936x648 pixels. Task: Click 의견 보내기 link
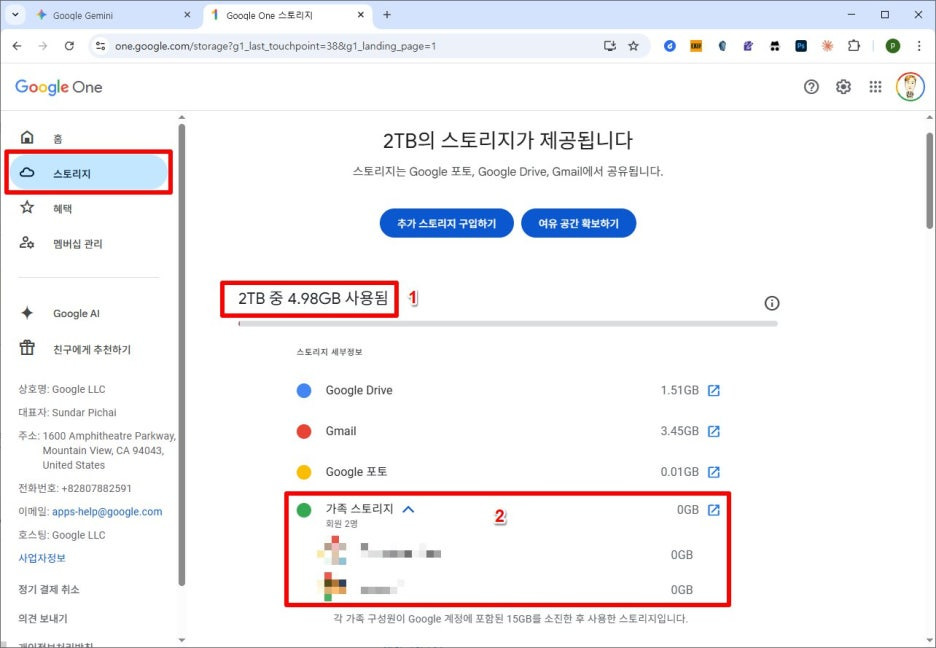(x=42, y=618)
